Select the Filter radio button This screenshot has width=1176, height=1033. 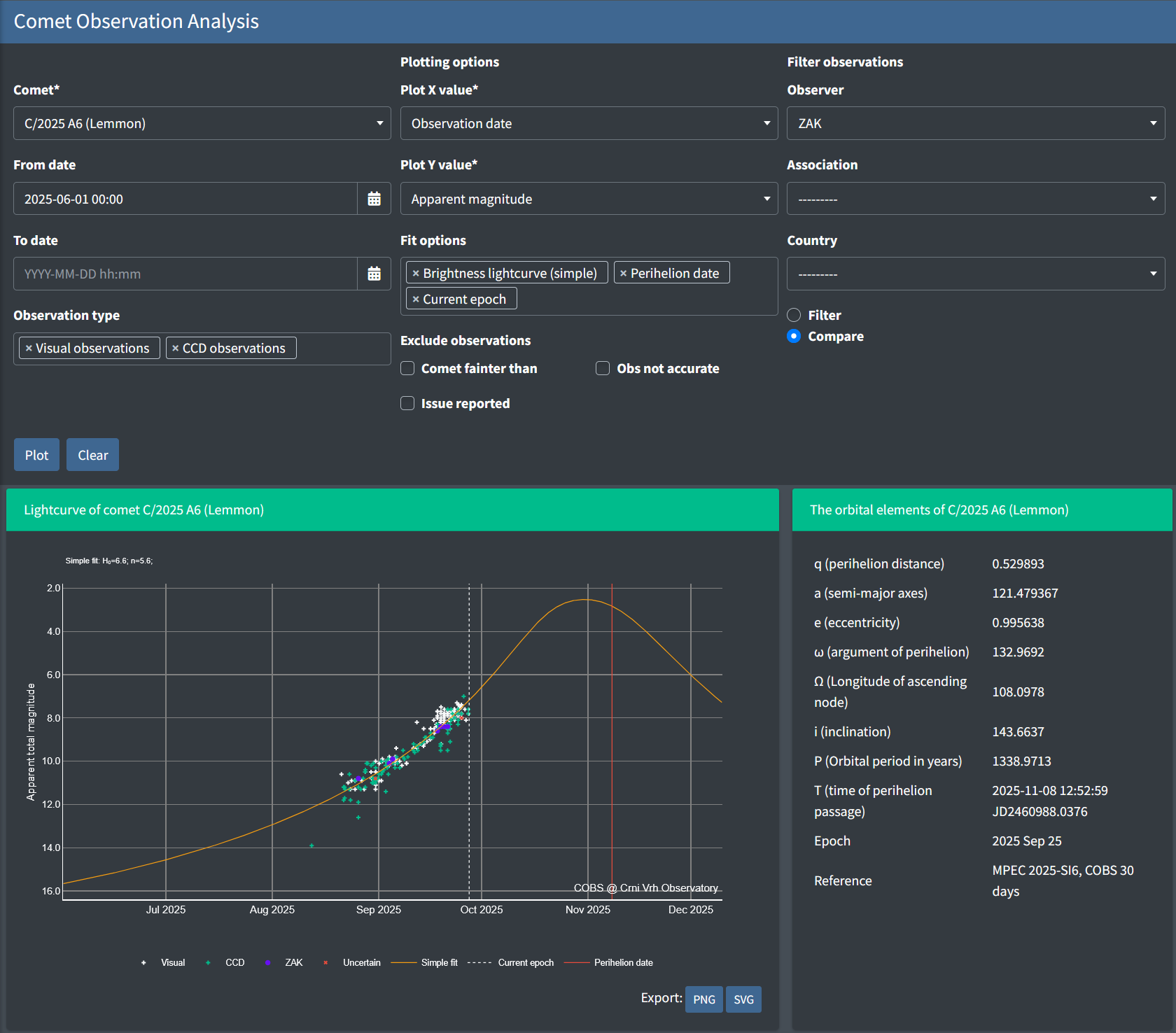point(794,316)
